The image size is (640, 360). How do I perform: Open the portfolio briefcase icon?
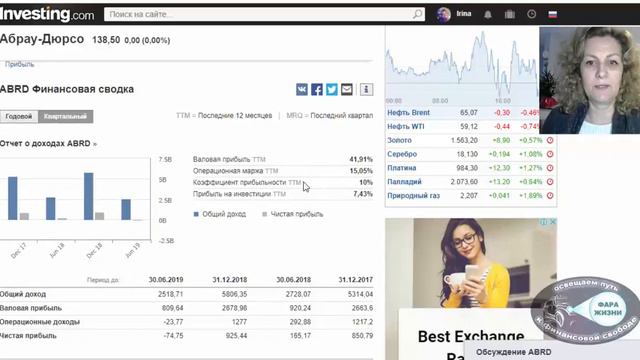(x=509, y=14)
